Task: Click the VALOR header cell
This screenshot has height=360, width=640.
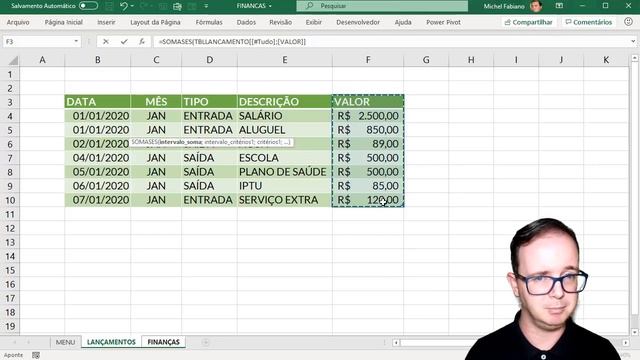Action: [x=368, y=102]
